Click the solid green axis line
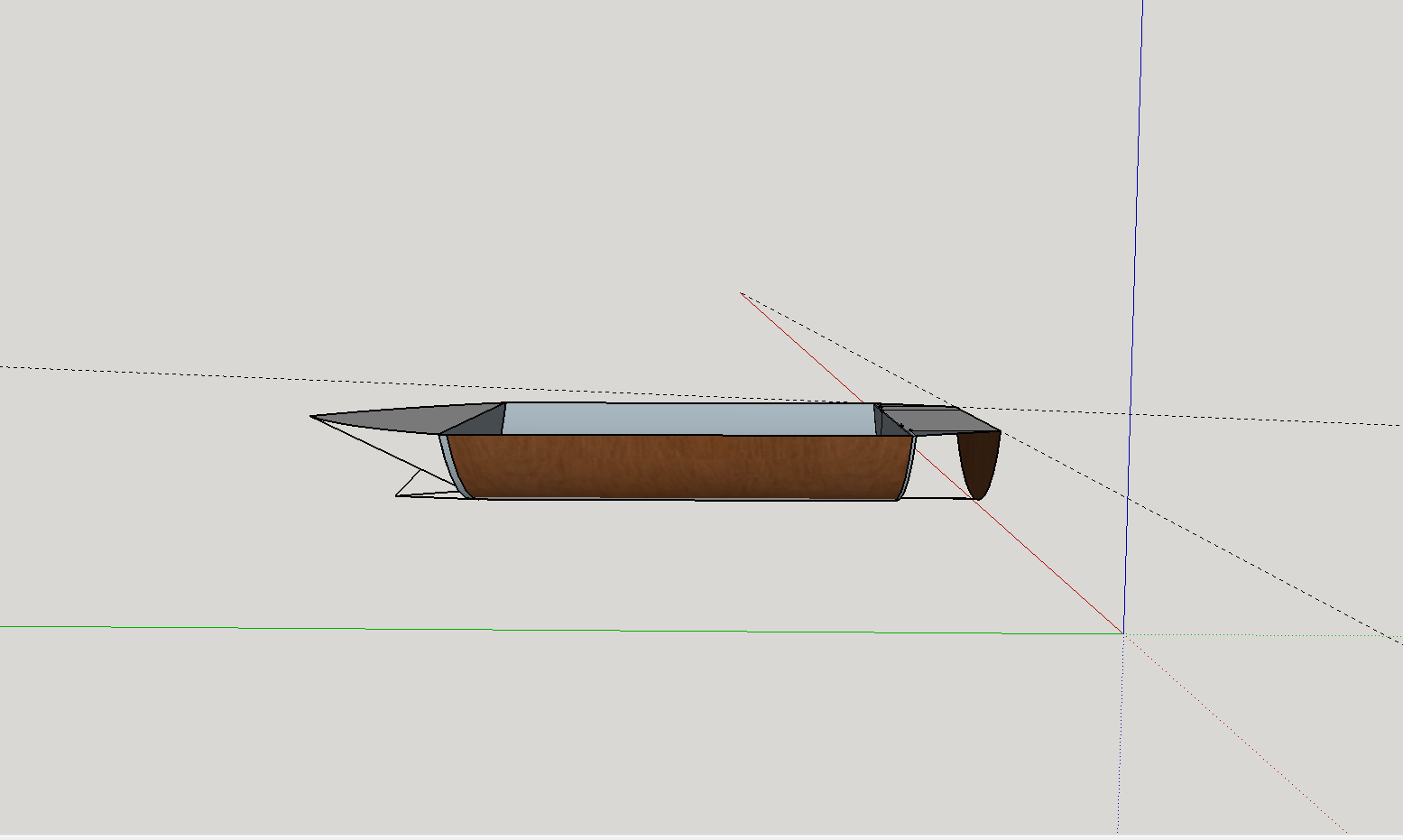1403x840 pixels. [x=561, y=630]
